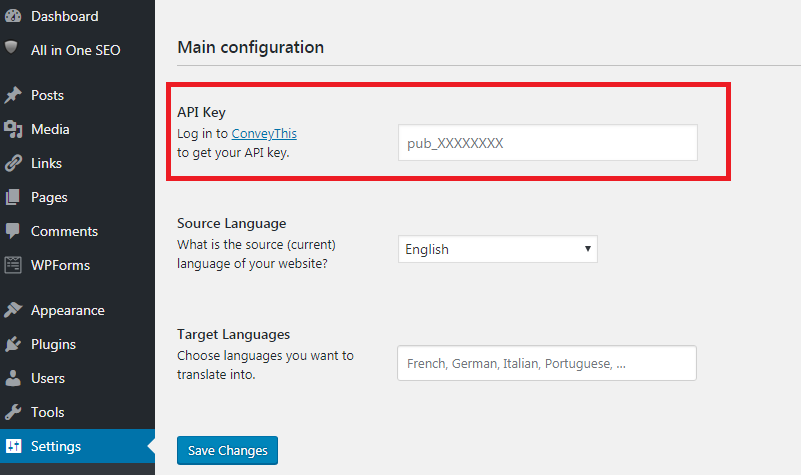Click the Tools wrench icon

13,412
